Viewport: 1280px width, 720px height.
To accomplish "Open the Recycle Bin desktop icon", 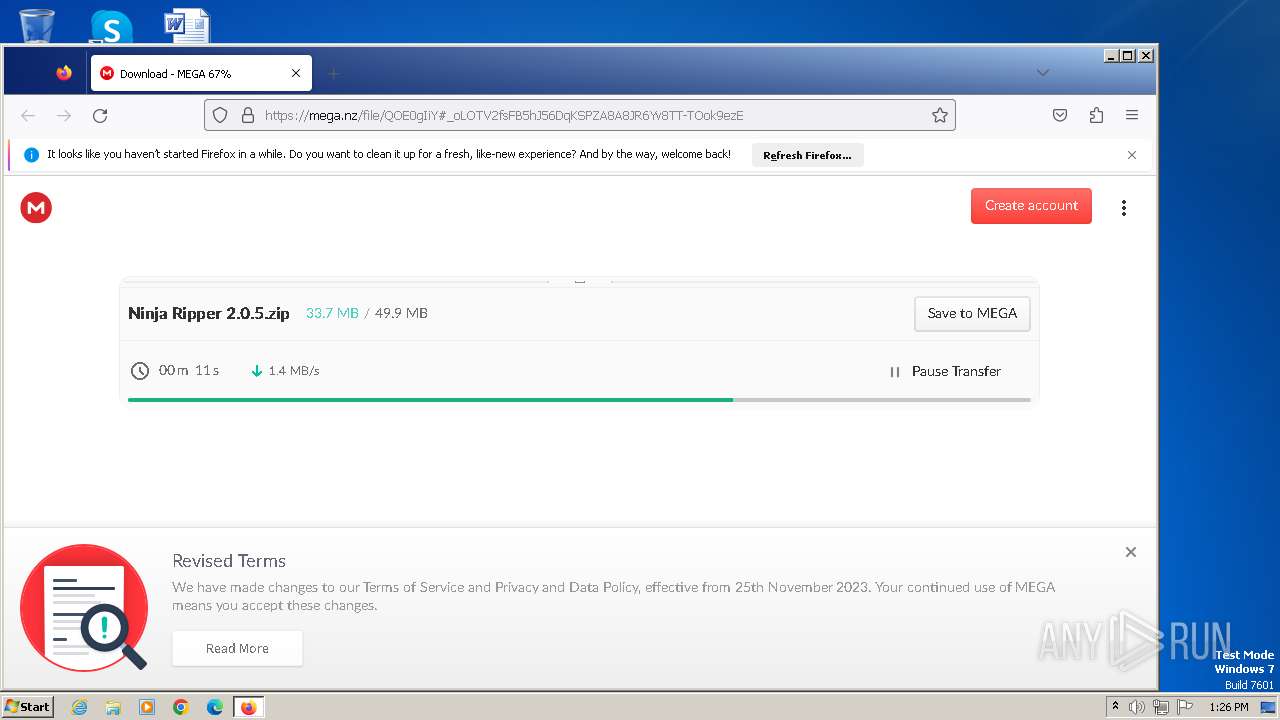I will click(x=37, y=25).
